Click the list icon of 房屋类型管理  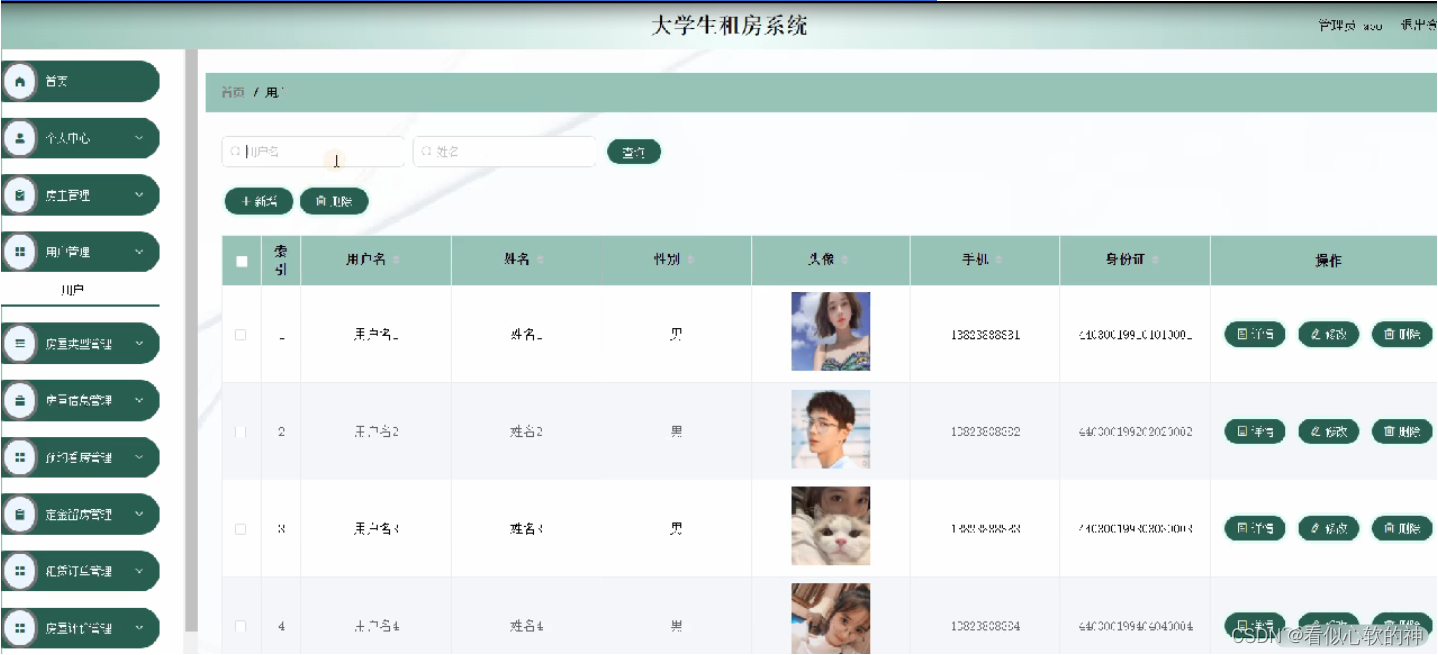(x=20, y=343)
